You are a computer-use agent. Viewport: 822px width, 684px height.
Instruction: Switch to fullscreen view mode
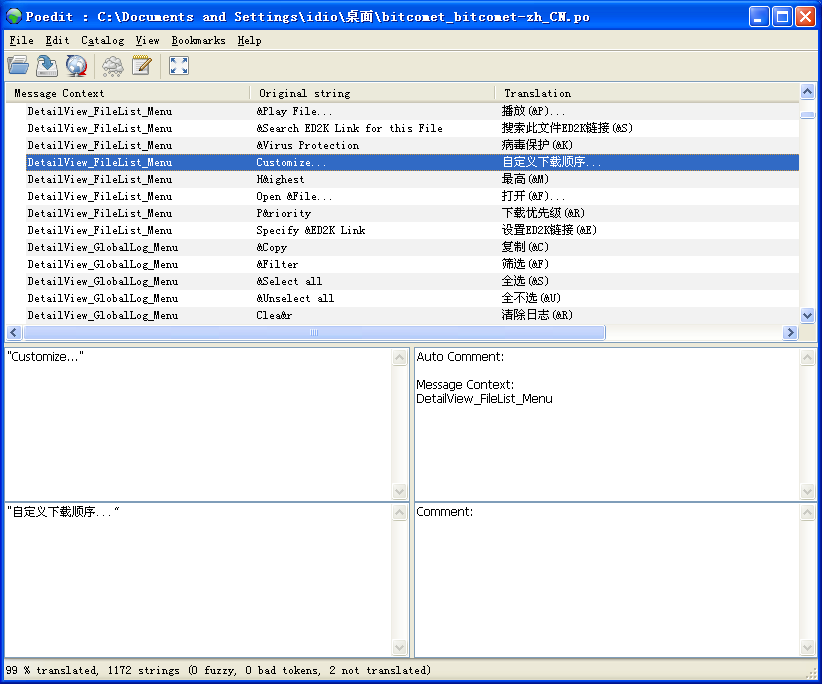click(x=178, y=65)
